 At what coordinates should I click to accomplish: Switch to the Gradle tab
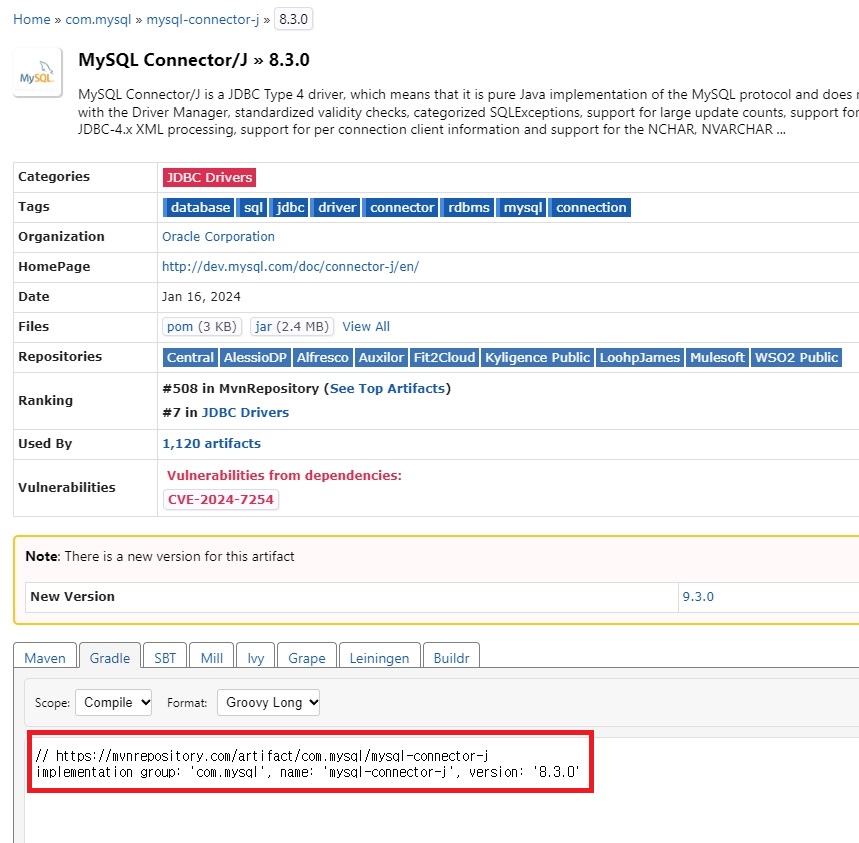point(110,657)
